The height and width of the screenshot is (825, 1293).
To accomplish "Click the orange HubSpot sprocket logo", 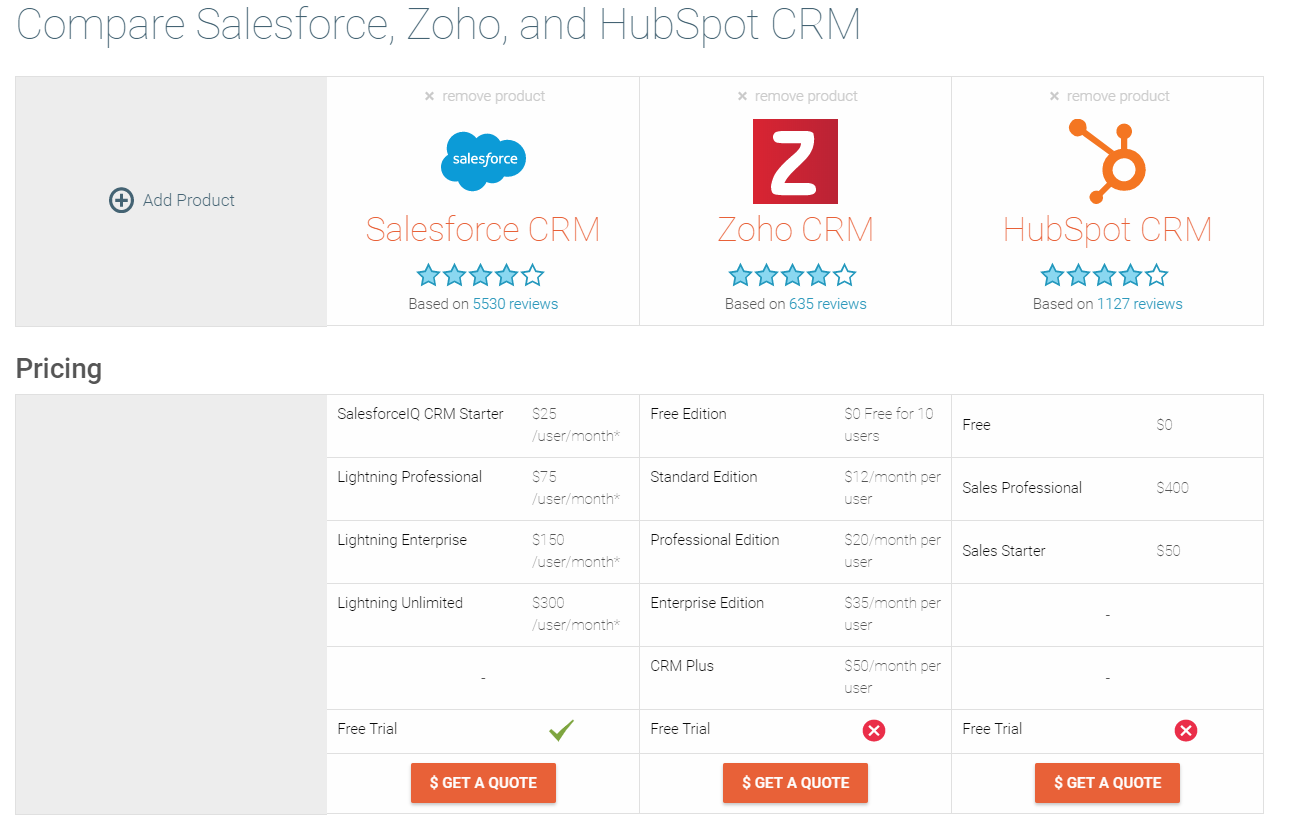I will 1107,160.
